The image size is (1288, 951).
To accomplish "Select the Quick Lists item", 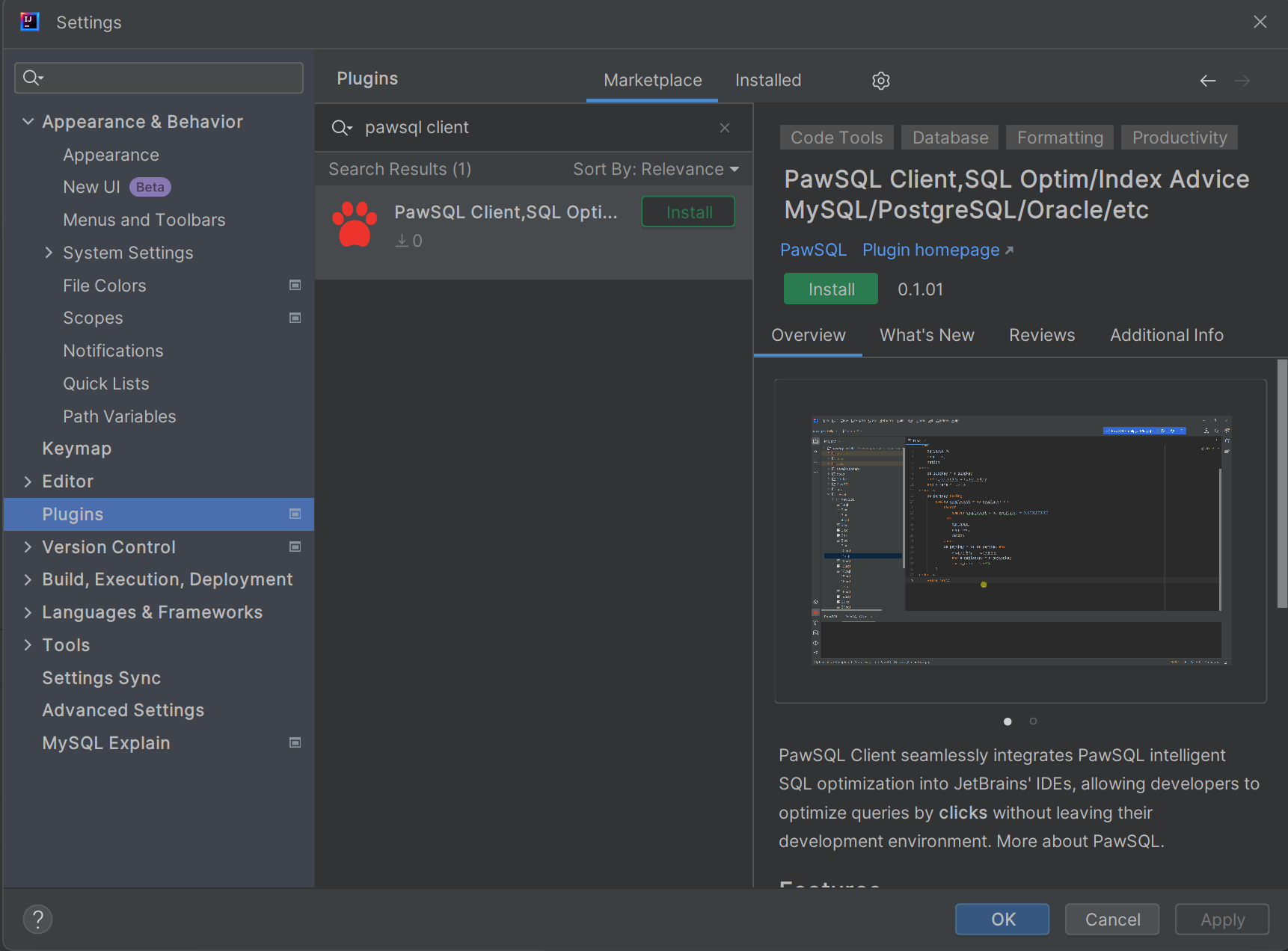I will (105, 384).
